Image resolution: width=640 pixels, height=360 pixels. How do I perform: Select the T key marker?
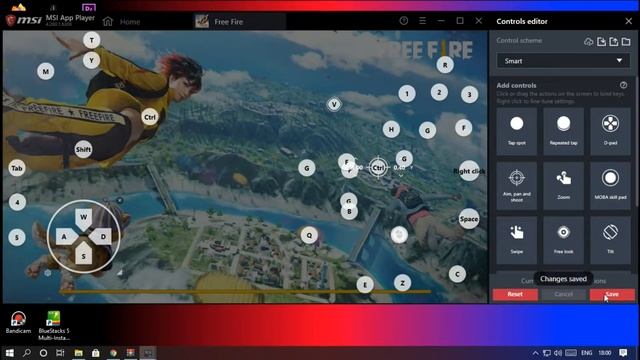tap(91, 40)
